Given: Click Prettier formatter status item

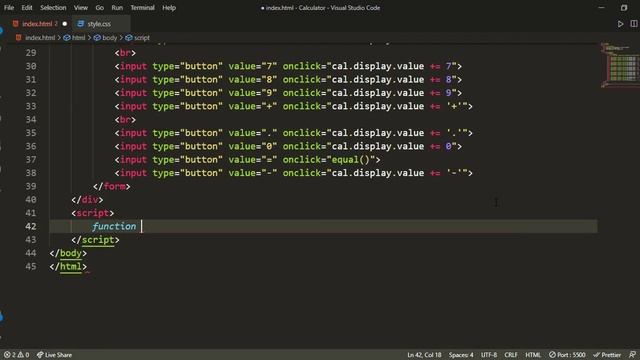Looking at the screenshot, I should (607, 355).
